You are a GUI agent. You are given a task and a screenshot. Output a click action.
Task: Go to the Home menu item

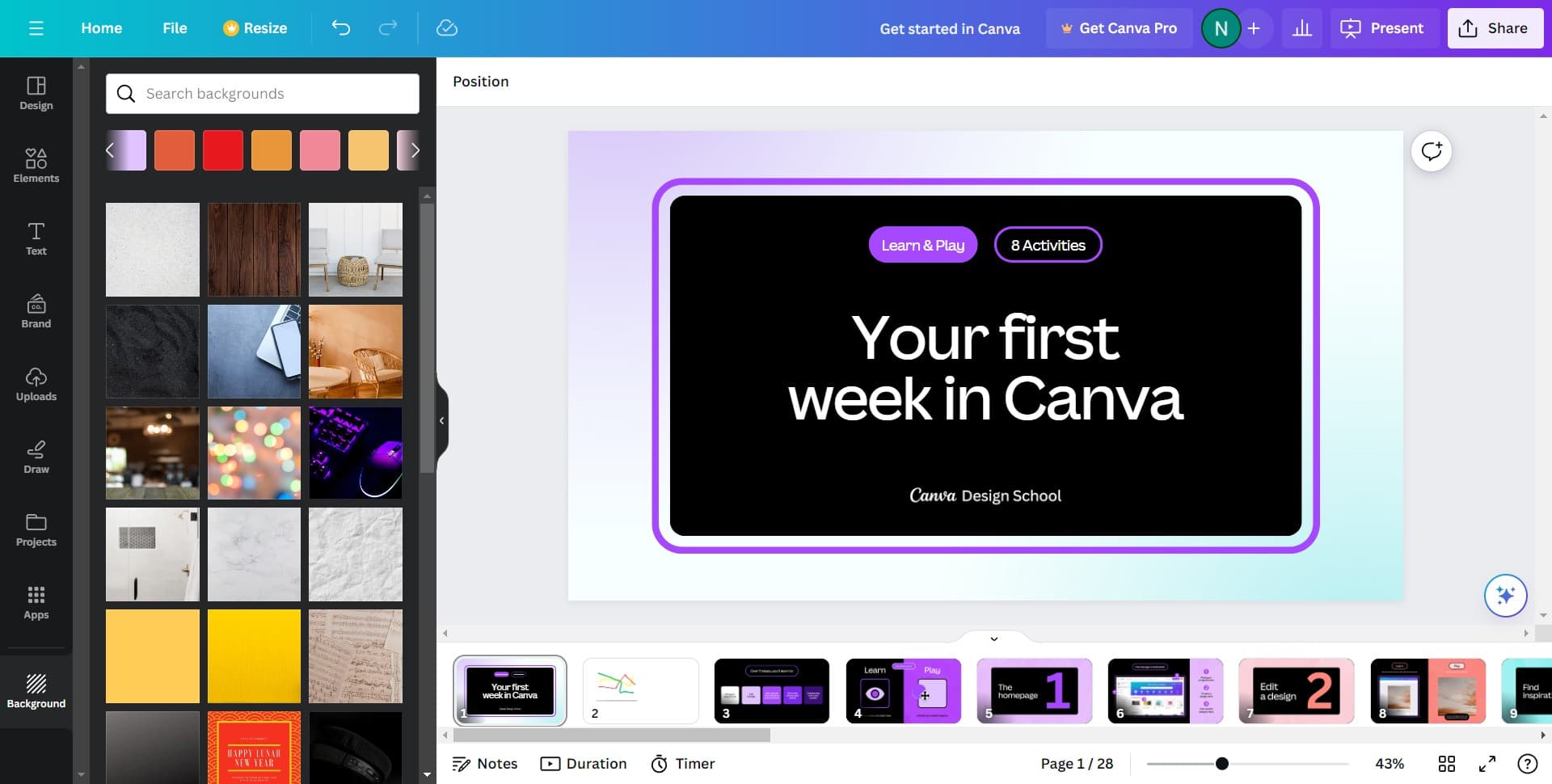click(101, 28)
